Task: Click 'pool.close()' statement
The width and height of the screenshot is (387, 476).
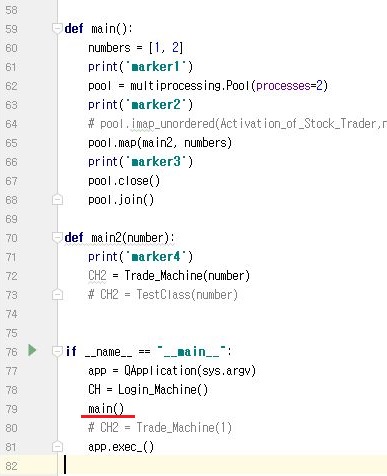Action: [x=124, y=181]
